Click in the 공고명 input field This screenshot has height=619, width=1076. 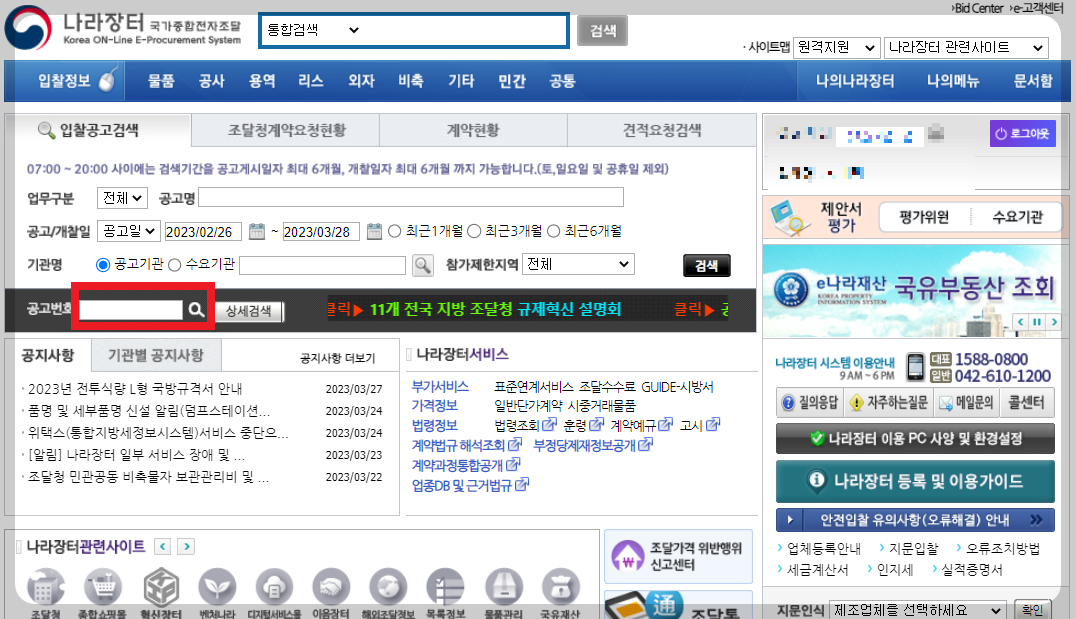(410, 198)
